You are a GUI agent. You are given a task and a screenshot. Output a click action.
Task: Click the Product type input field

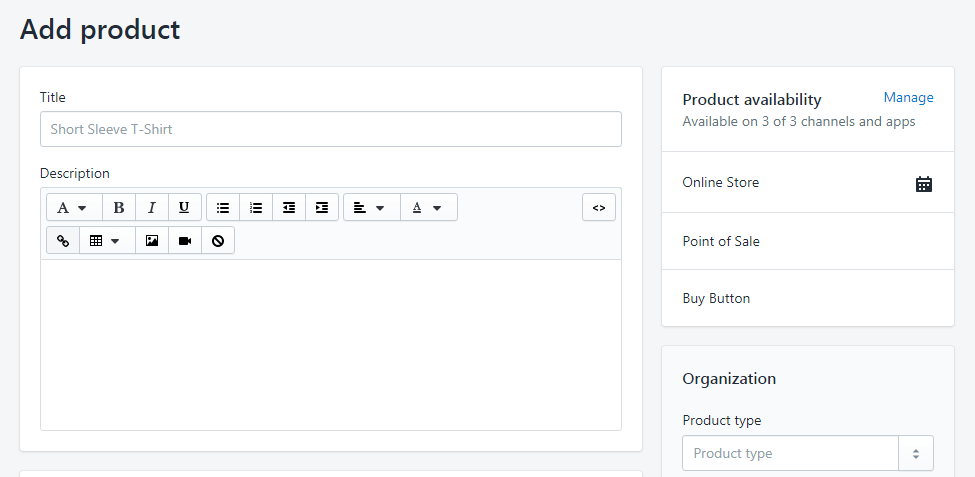click(x=790, y=453)
